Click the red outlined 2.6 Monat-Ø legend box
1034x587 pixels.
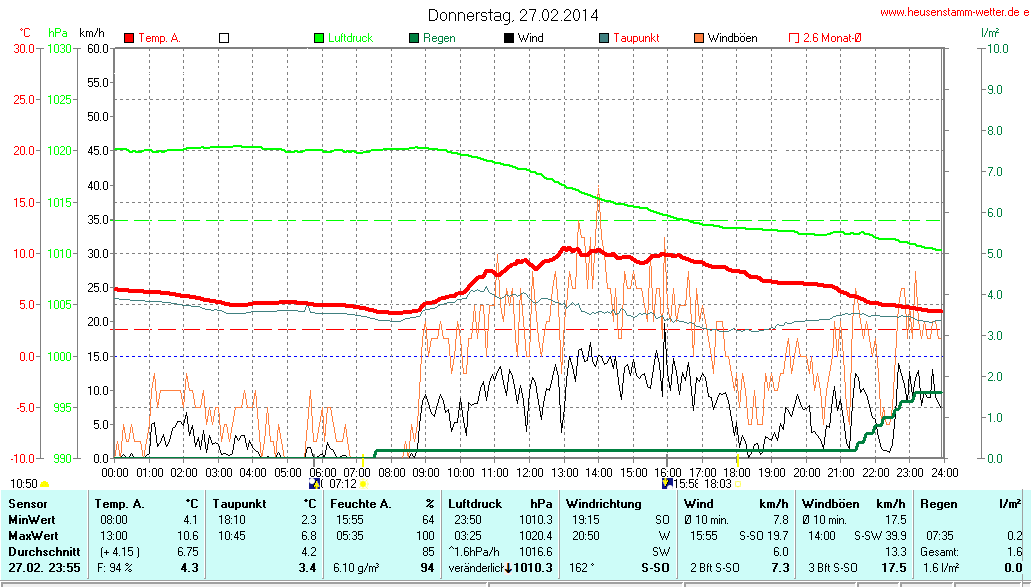[794, 38]
